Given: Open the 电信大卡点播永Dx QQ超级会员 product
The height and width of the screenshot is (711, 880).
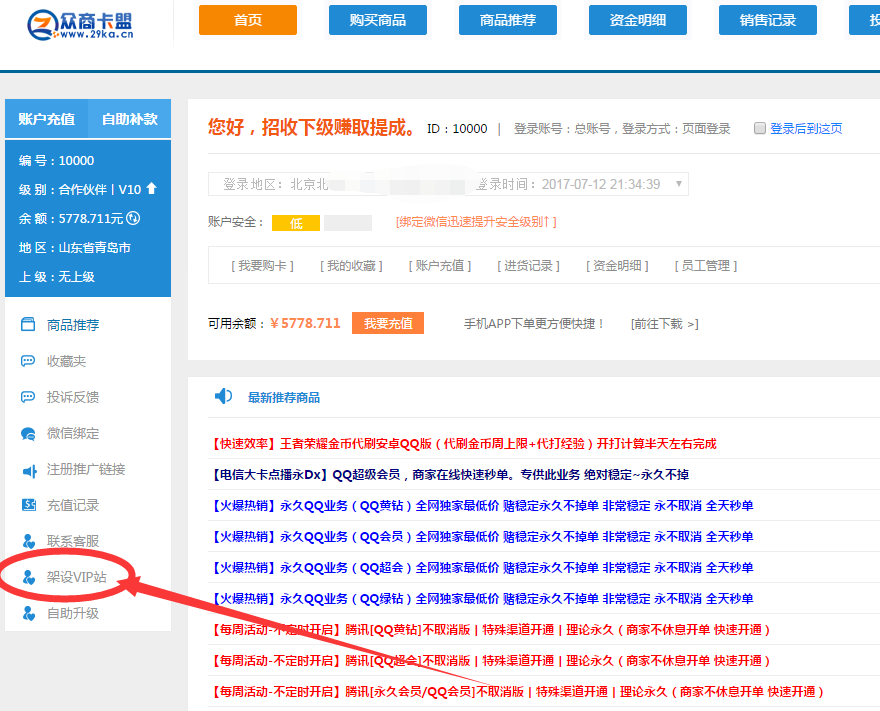Looking at the screenshot, I should (x=450, y=475).
